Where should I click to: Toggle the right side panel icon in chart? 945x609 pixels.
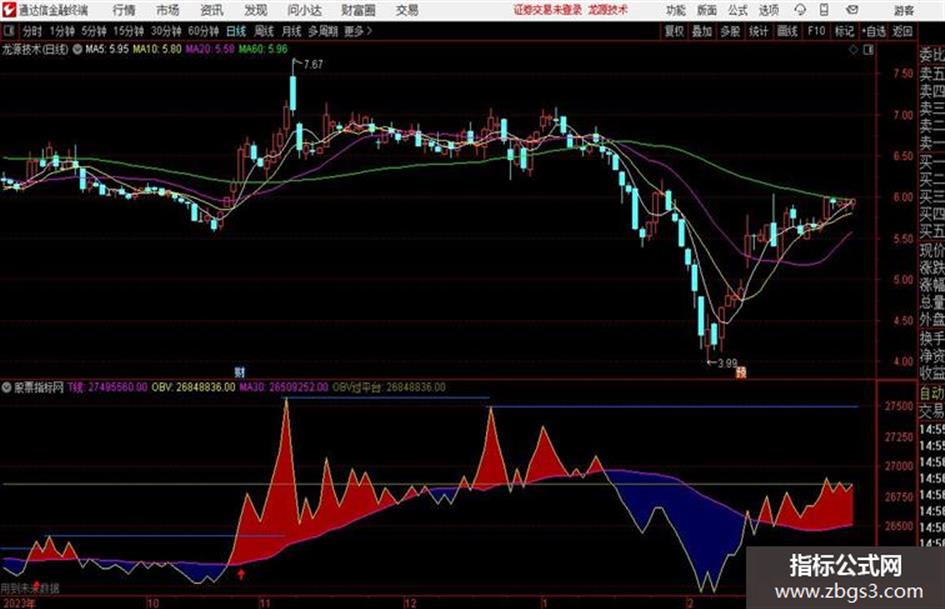point(868,50)
